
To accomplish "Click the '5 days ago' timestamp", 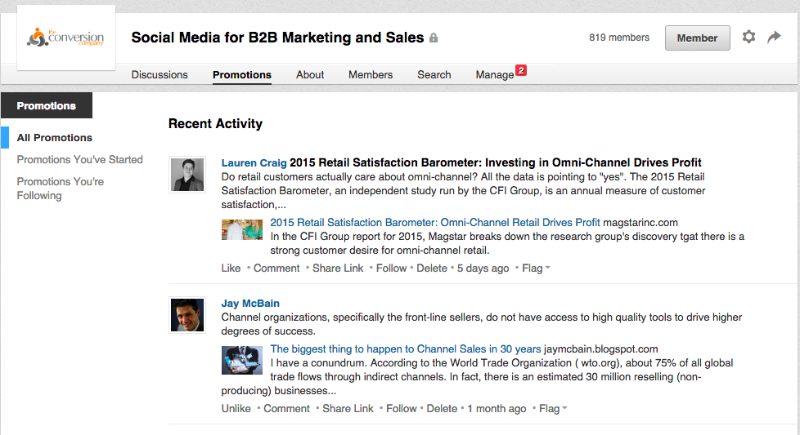I will click(483, 268).
